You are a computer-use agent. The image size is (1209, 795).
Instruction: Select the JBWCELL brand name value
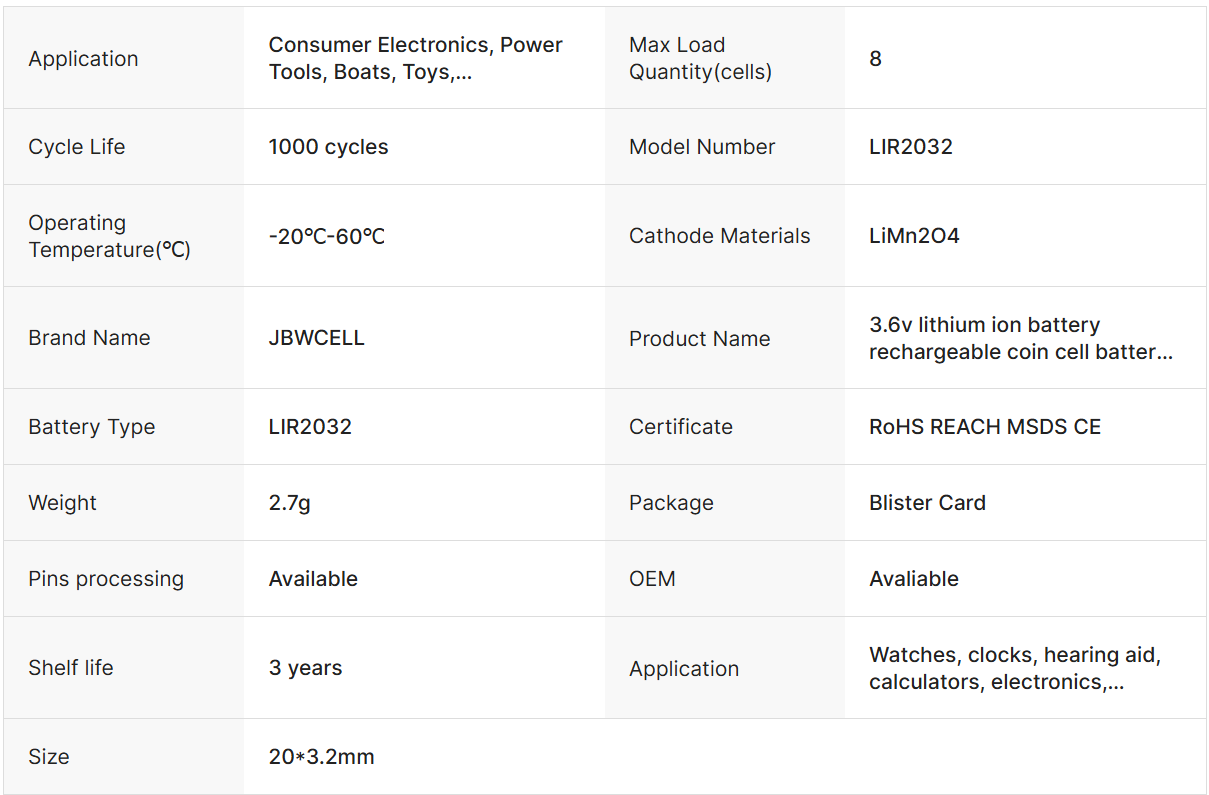pos(316,338)
